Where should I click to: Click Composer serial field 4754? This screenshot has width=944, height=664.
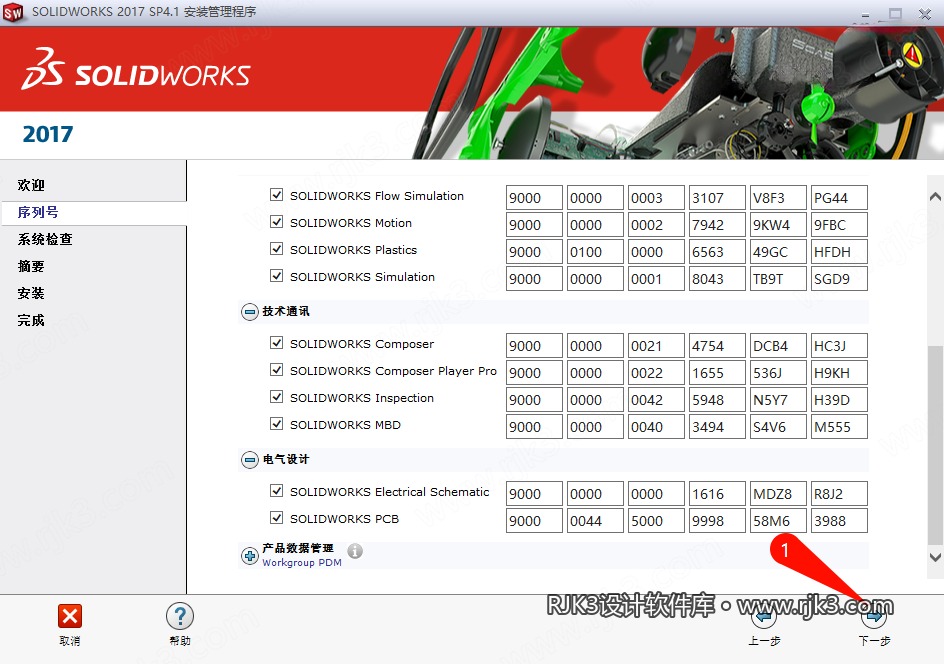717,346
